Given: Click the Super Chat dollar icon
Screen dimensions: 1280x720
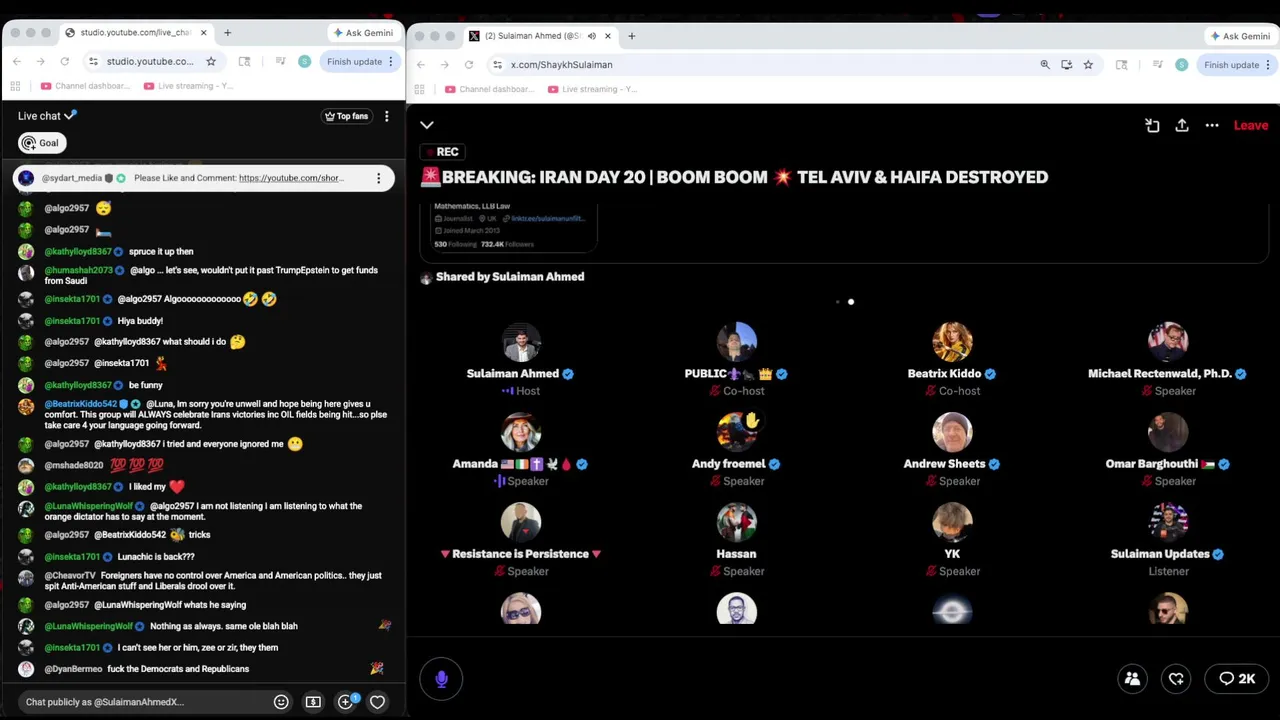Looking at the screenshot, I should click(313, 702).
